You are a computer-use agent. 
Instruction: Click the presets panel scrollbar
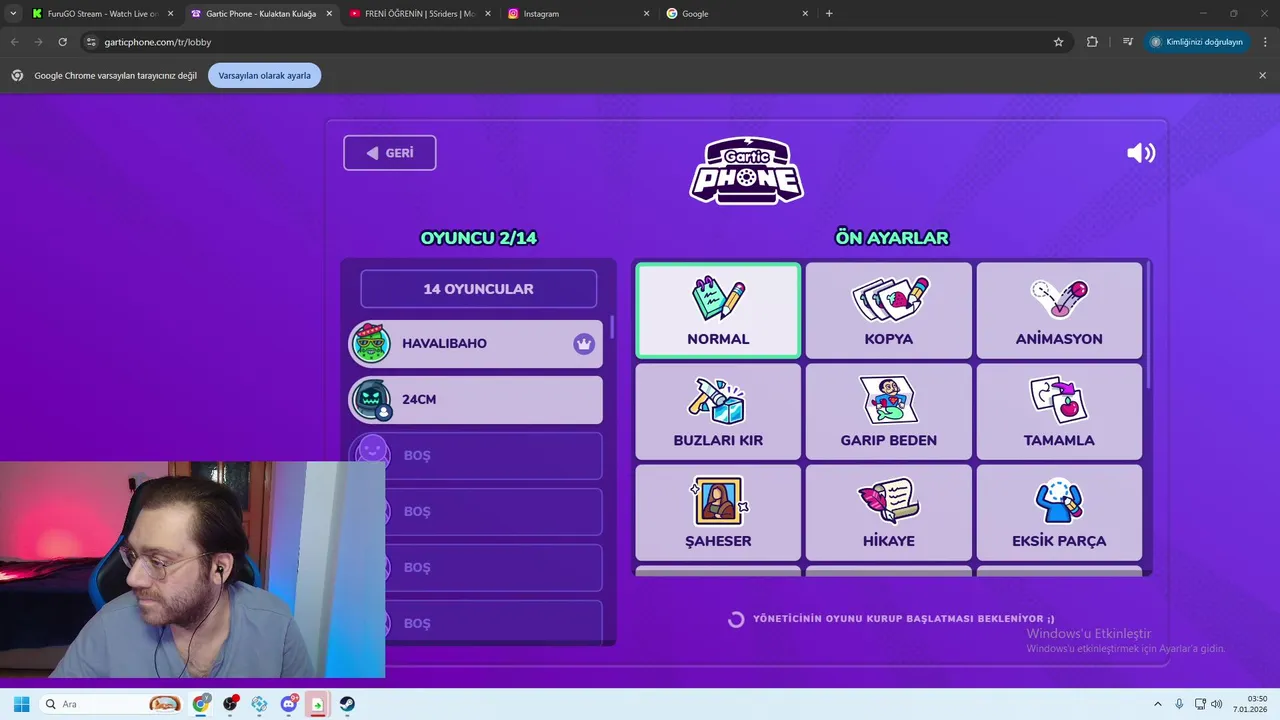click(1148, 325)
